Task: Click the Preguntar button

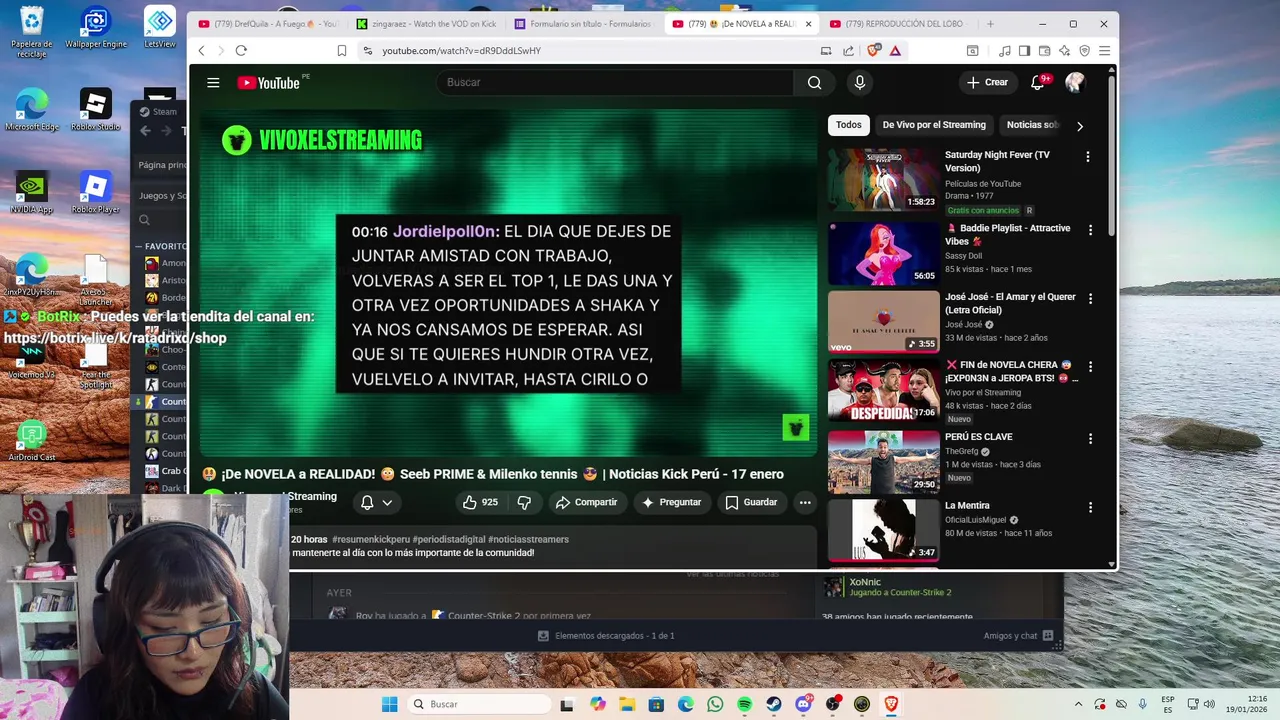Action: pyautogui.click(x=672, y=502)
